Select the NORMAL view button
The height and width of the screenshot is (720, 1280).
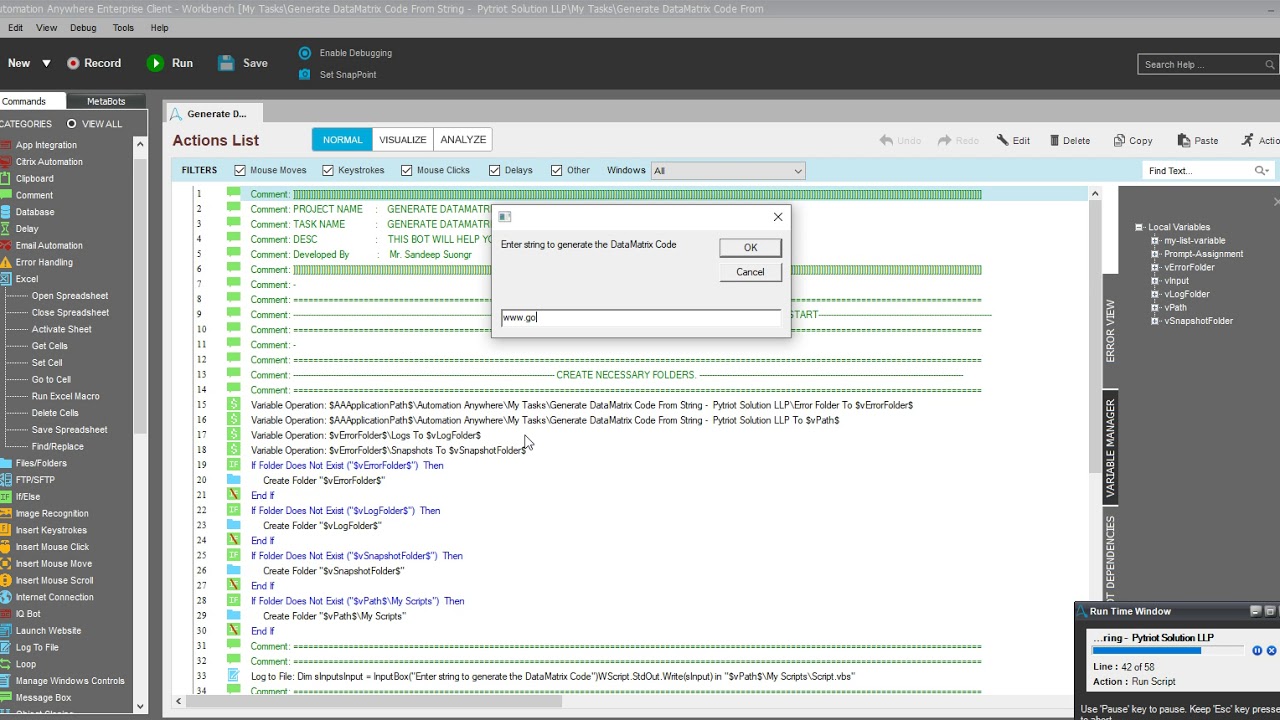click(342, 140)
